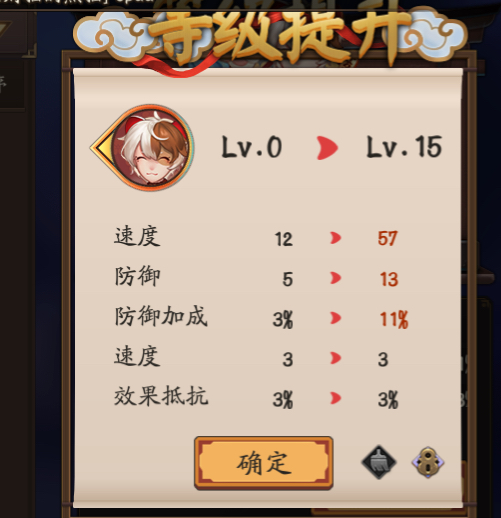Click the red arrow in the 效果抵抗 row
Viewport: 501px width, 518px height.
point(335,398)
